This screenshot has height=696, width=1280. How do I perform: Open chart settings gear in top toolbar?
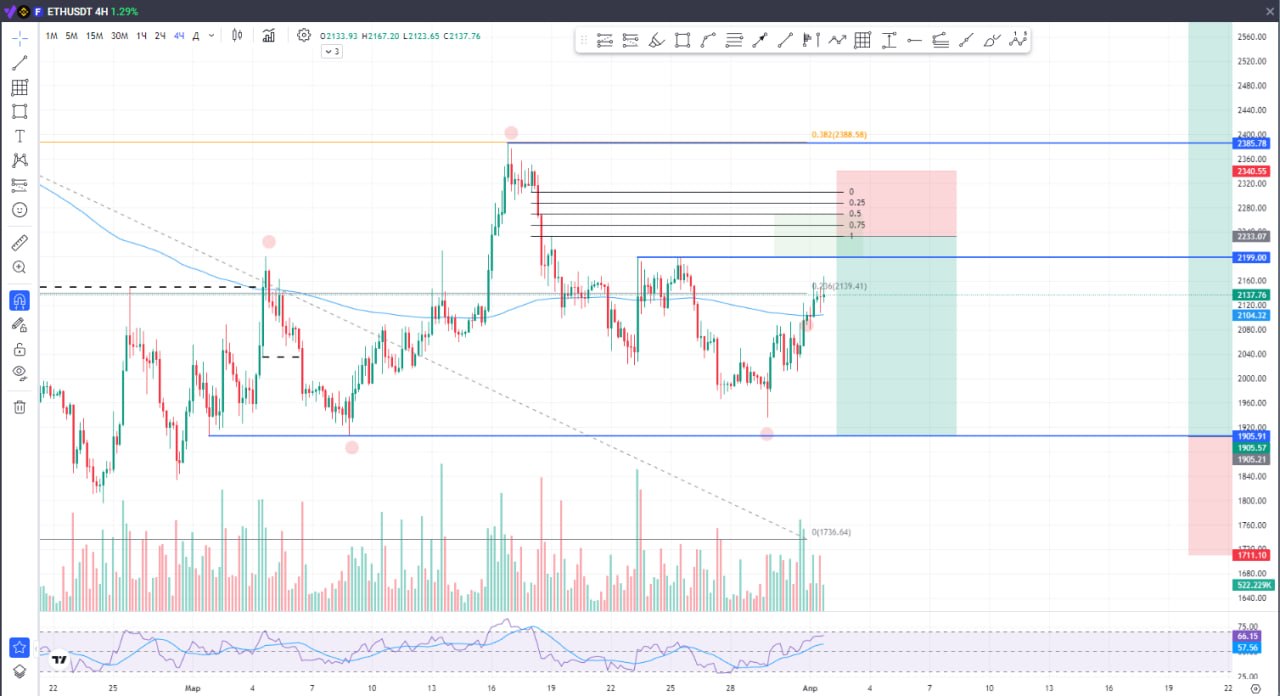click(304, 36)
